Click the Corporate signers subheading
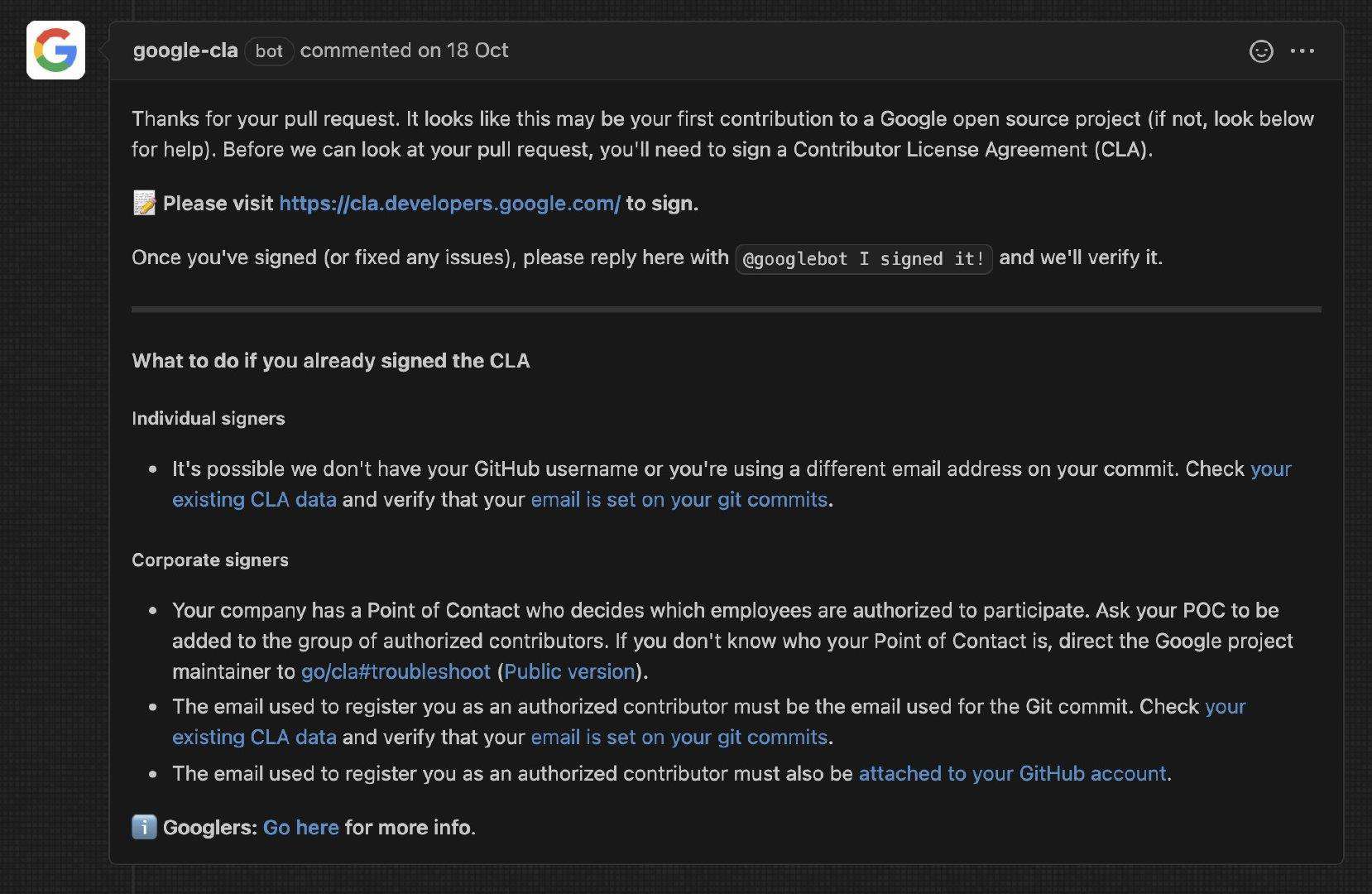 (x=210, y=560)
